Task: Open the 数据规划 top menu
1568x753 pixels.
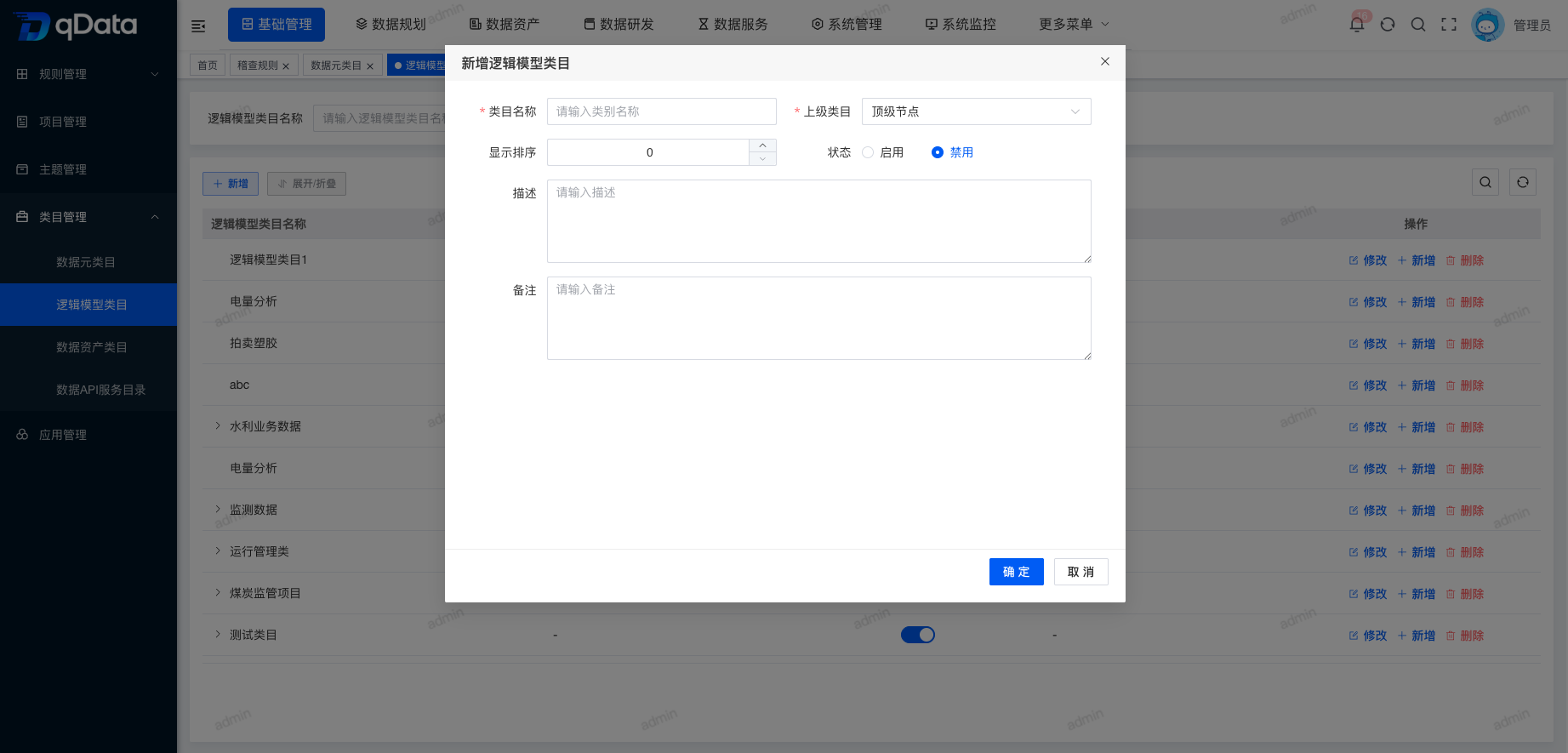Action: (x=391, y=25)
